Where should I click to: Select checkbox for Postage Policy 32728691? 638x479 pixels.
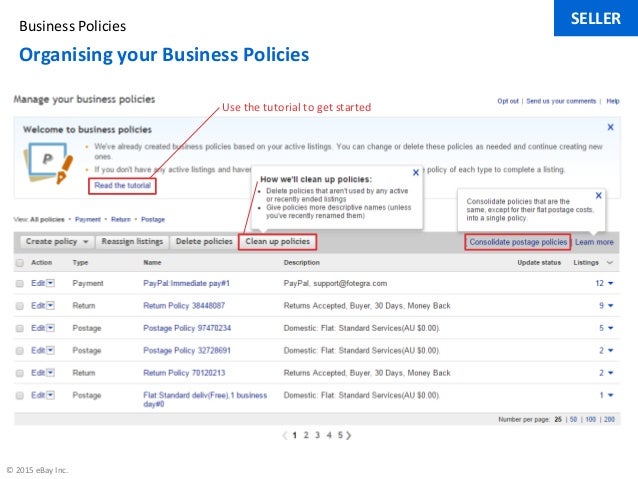(20, 351)
